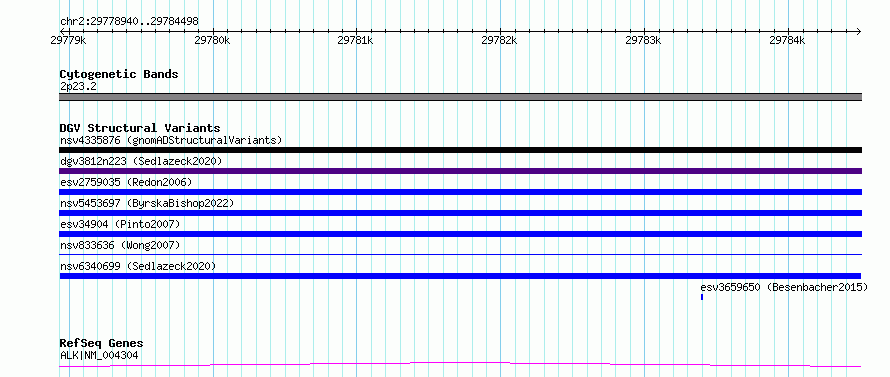Click the esv3659650 Besenbacher2015 label
Viewport: 890px width, 377px height.
tap(784, 287)
